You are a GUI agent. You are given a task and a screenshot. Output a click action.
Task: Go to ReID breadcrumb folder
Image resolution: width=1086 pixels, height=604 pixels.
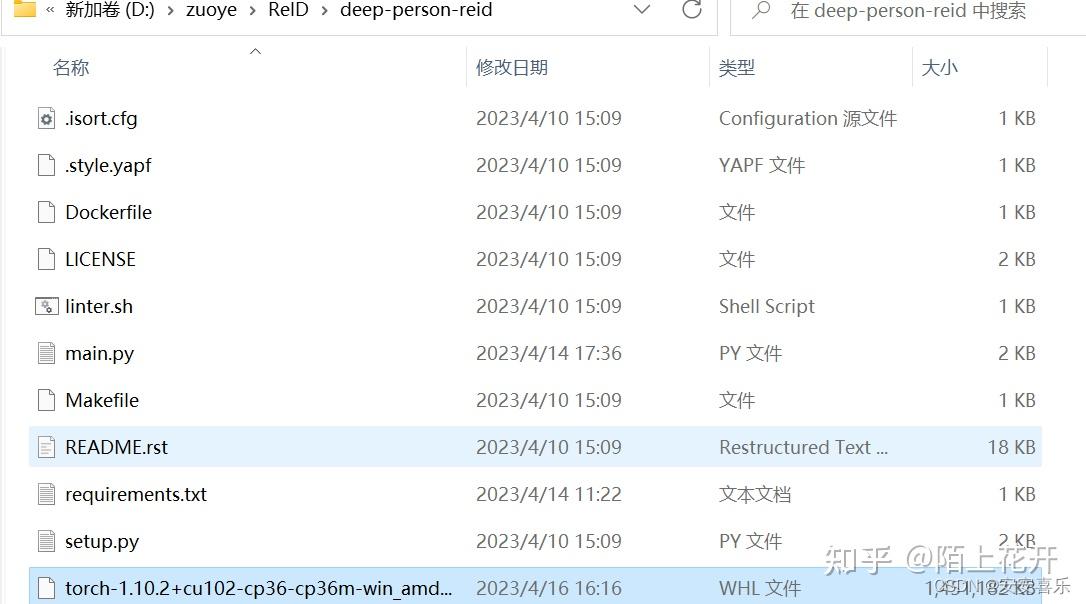click(x=289, y=11)
